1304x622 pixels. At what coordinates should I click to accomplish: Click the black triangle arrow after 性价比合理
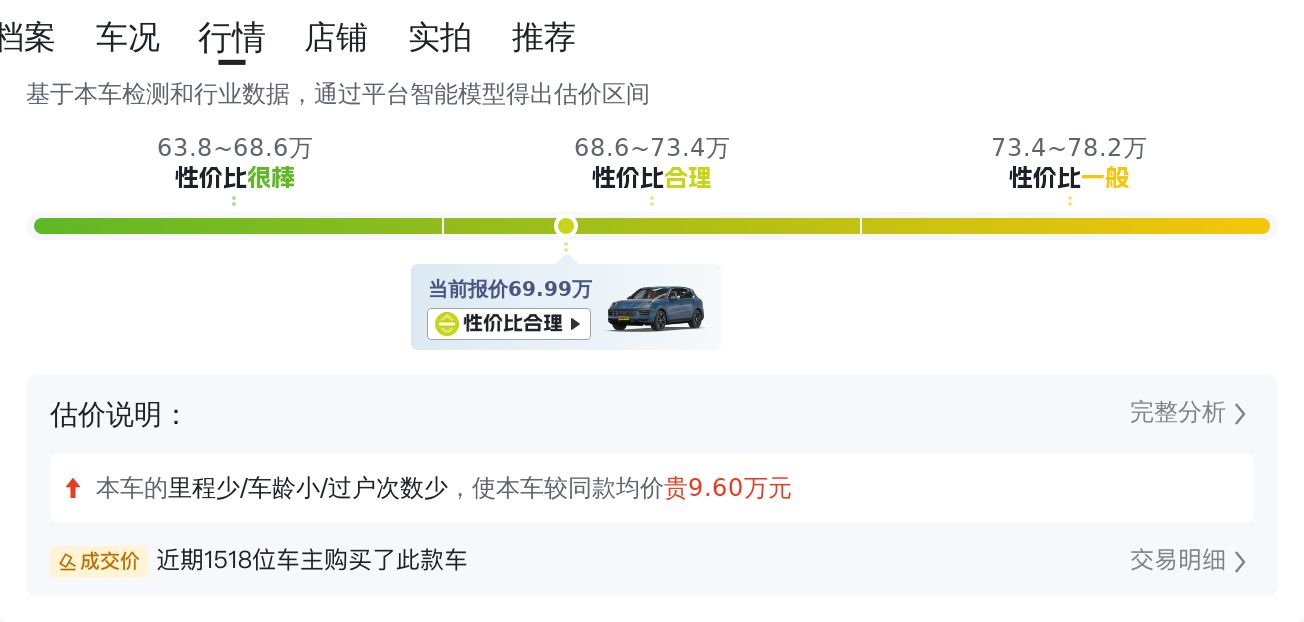(576, 324)
